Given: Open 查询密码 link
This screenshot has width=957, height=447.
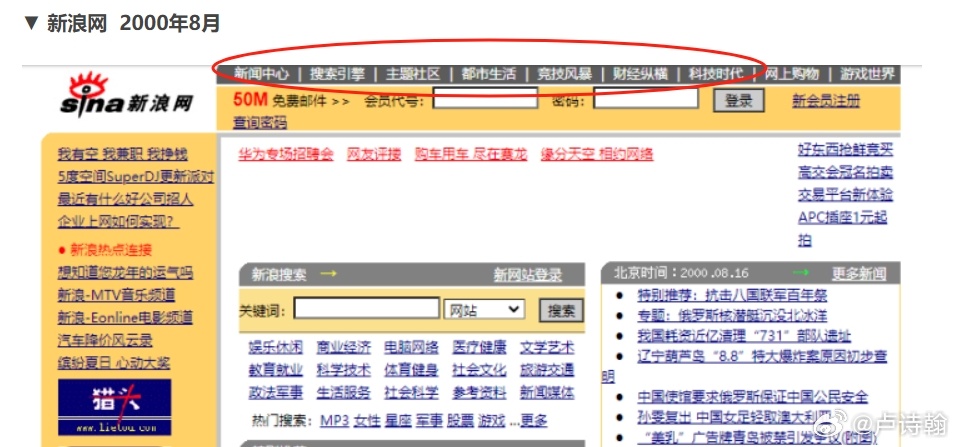Looking at the screenshot, I should click(x=260, y=123).
